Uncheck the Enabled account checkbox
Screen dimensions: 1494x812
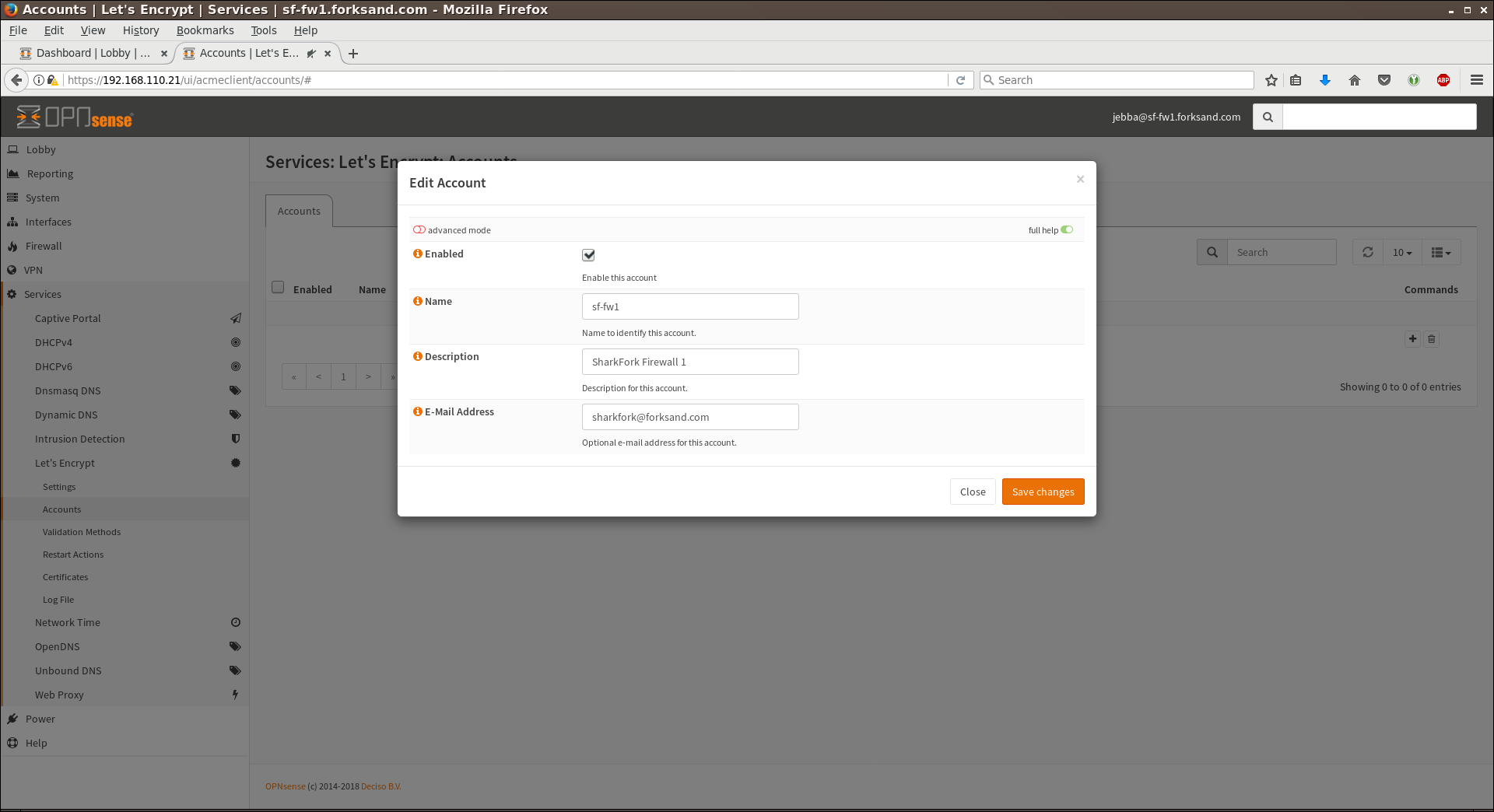point(588,255)
